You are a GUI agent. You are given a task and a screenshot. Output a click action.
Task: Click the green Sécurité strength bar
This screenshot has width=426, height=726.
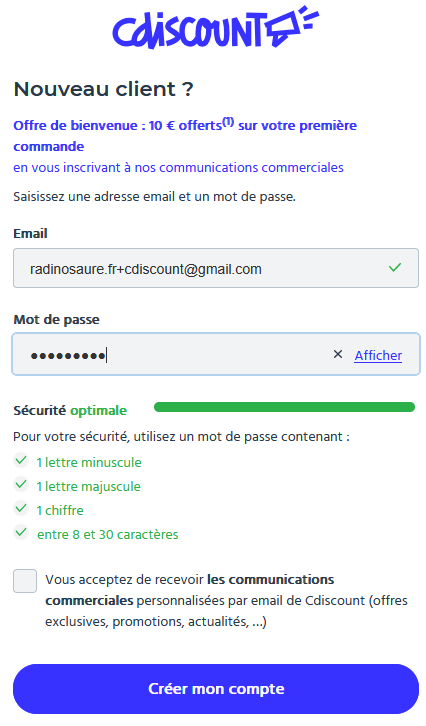284,407
